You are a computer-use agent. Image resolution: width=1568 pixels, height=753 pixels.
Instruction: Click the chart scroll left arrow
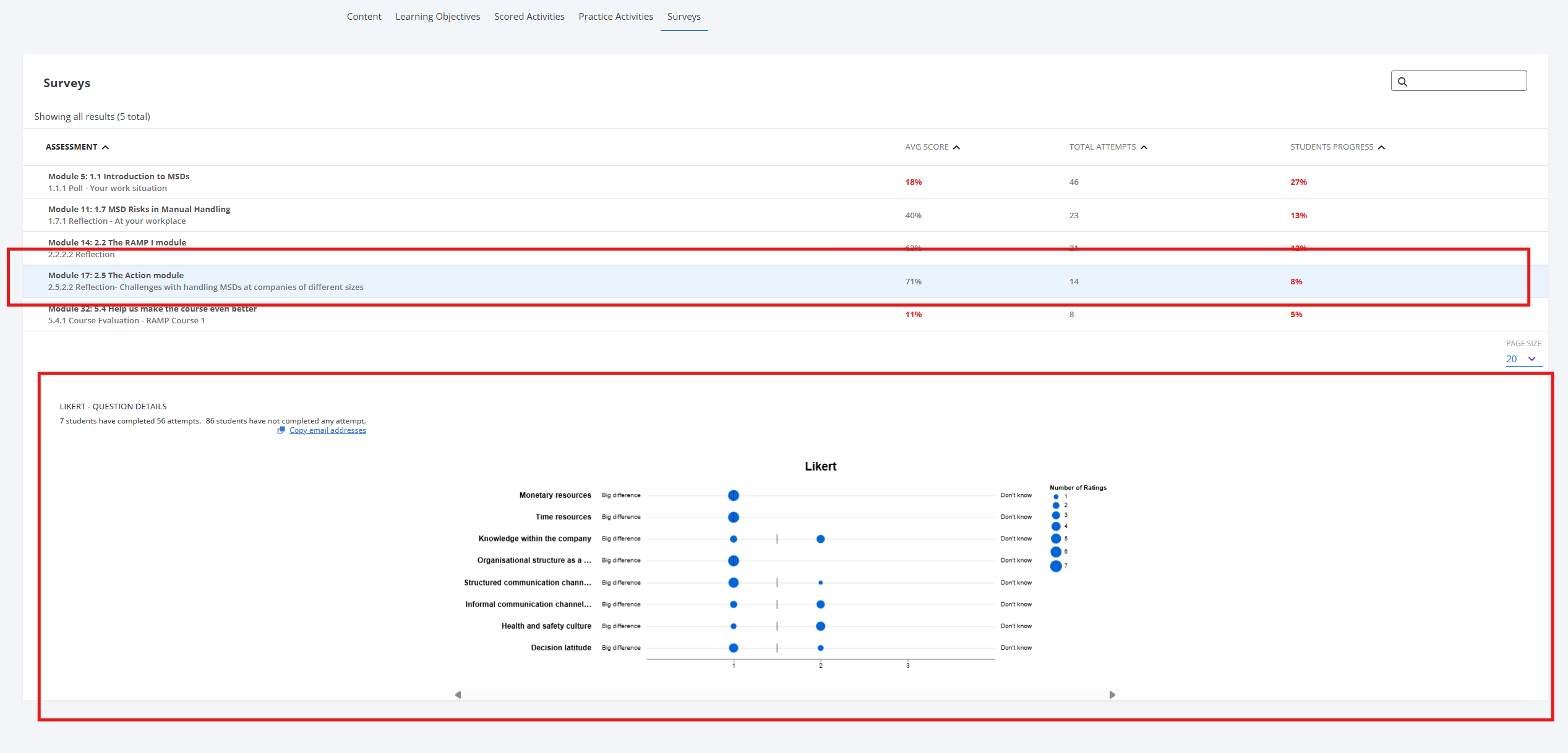coord(458,695)
